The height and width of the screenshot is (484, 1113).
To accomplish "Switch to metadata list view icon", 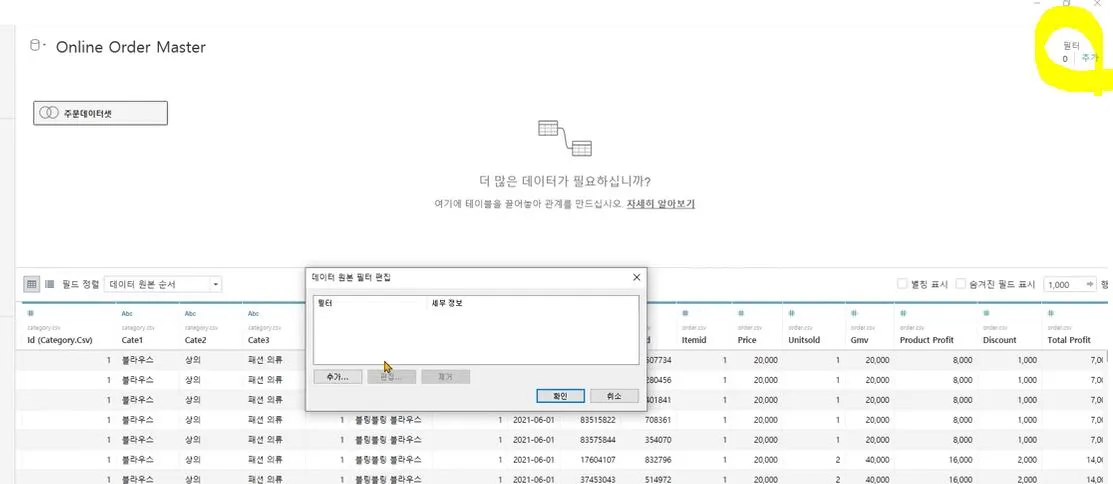I will (x=50, y=284).
